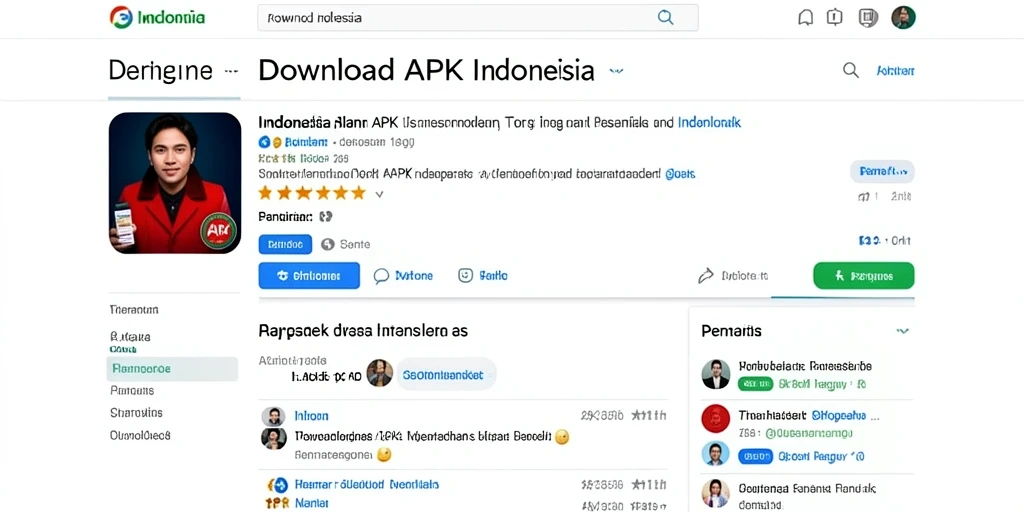1024x512 pixels.
Task: Open the app thumbnail of man in red jacket
Action: coord(175,183)
